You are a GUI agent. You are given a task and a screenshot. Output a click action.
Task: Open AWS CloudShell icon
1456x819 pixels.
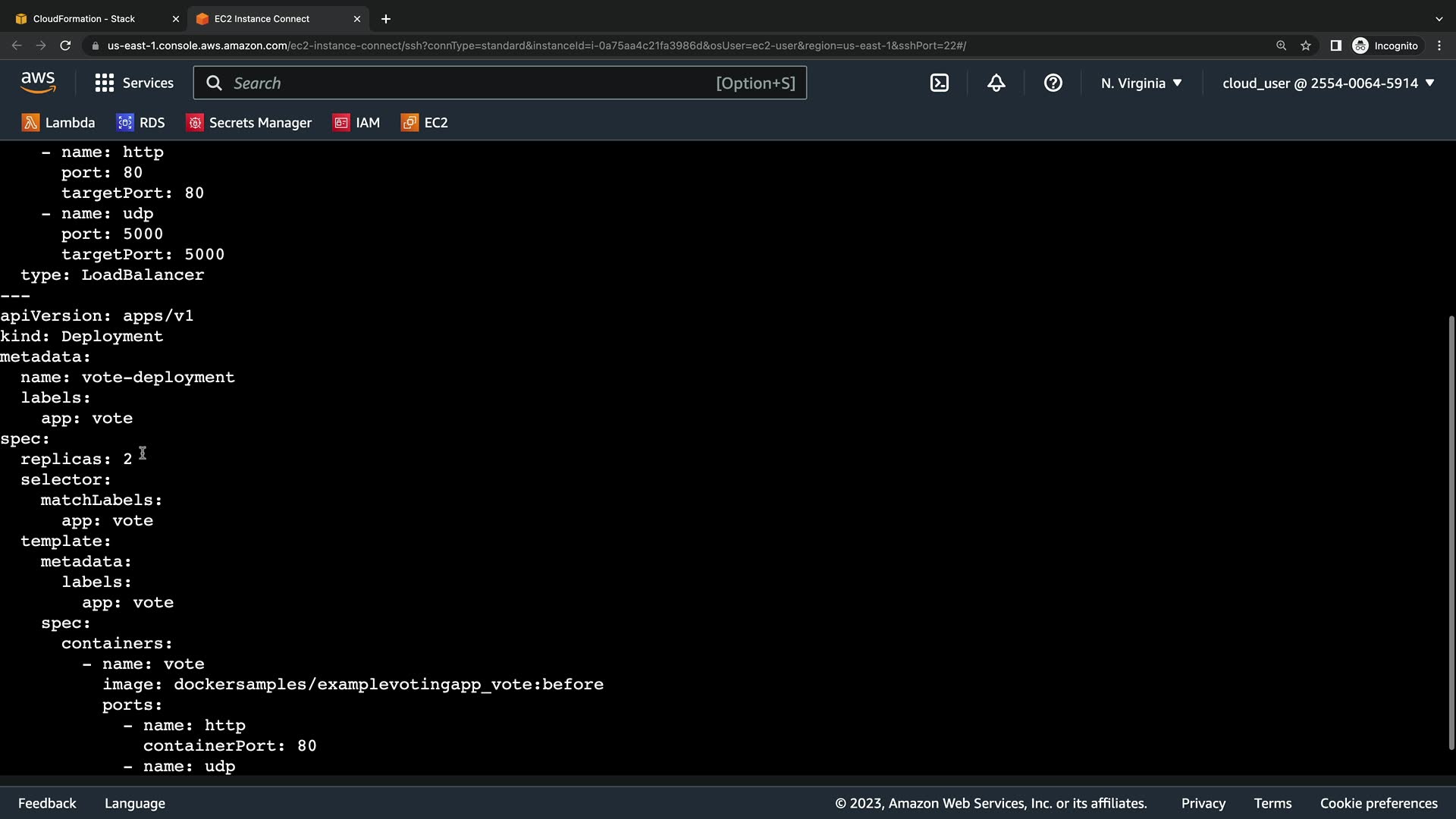tap(939, 83)
